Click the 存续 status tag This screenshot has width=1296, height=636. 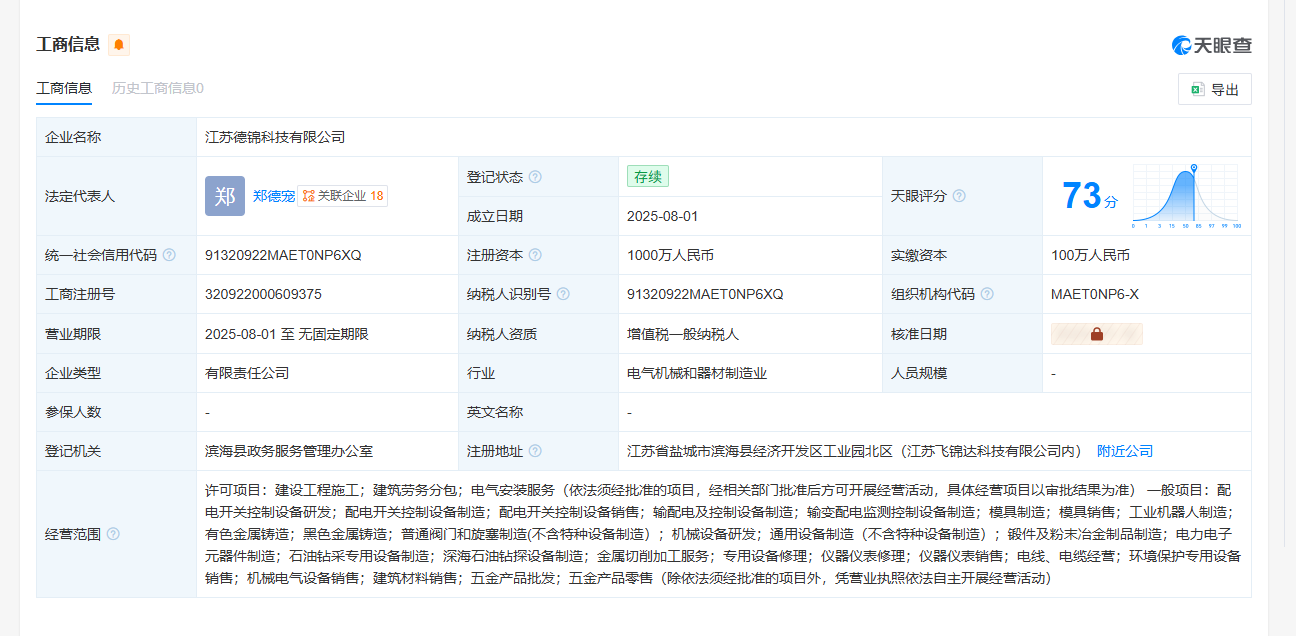coord(647,177)
